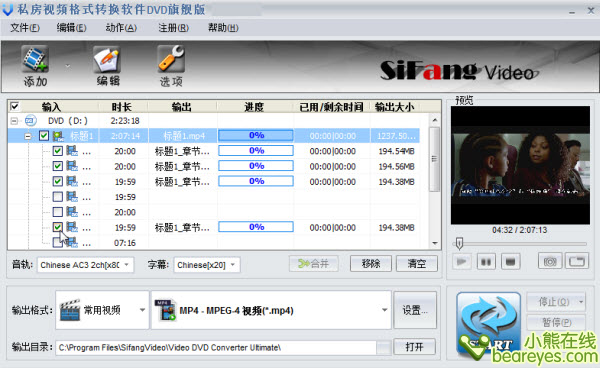Open the audio track Chinese AC3 dropdown
600x368 pixels.
(85, 265)
